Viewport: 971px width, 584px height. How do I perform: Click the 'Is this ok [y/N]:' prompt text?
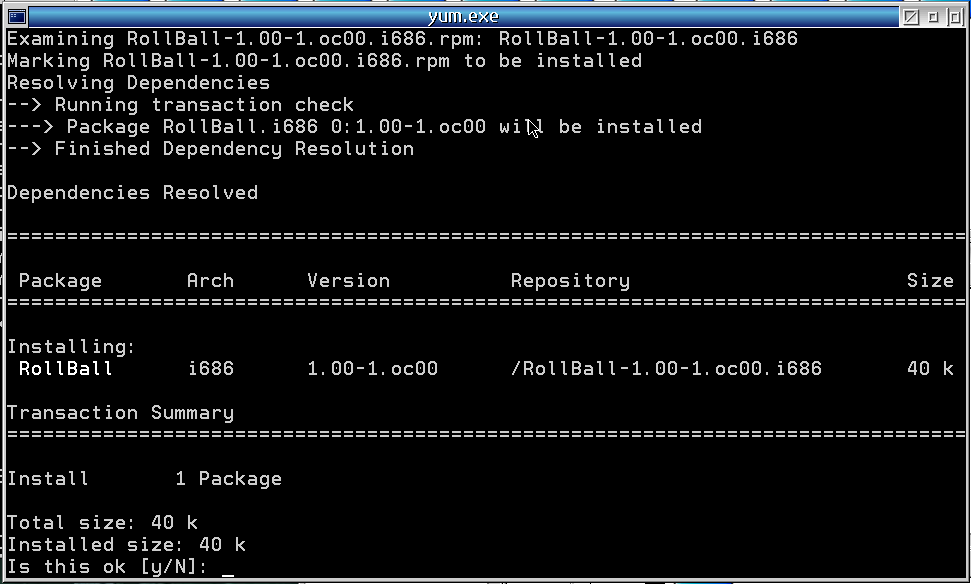coord(107,567)
